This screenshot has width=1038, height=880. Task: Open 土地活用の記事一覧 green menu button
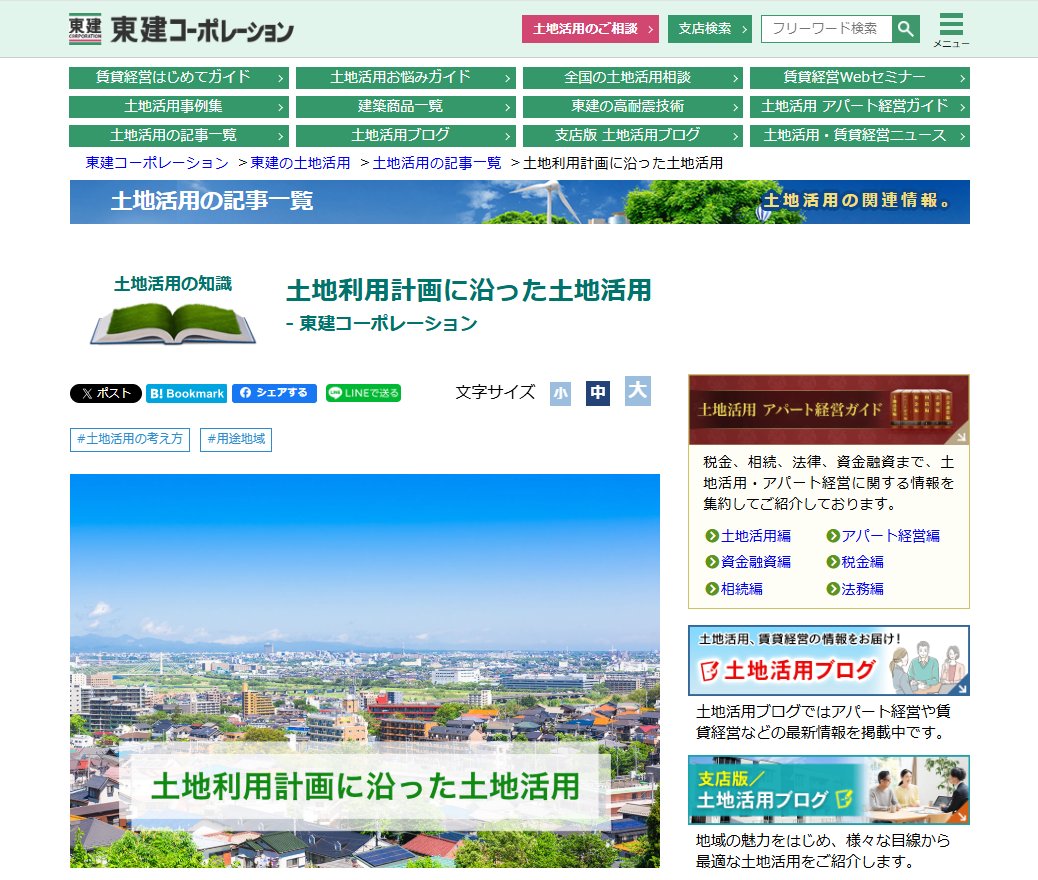[179, 136]
